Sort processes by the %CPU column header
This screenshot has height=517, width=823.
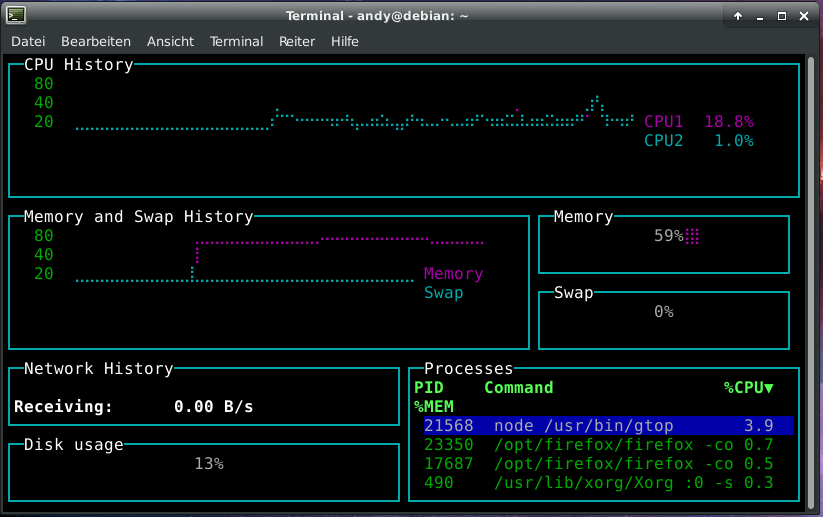pos(748,388)
